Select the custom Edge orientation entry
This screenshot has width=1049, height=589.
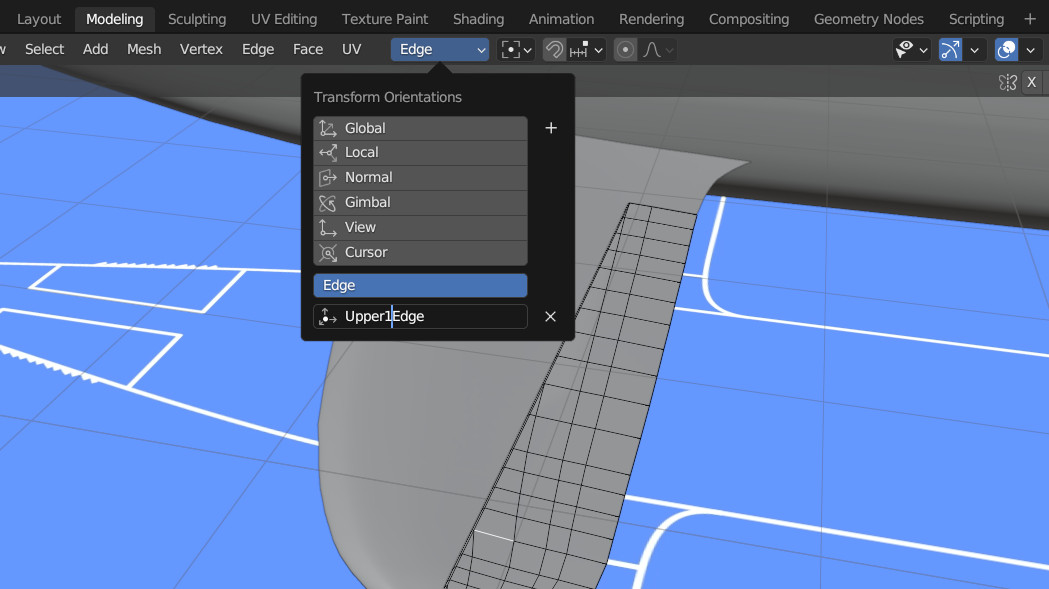point(420,285)
